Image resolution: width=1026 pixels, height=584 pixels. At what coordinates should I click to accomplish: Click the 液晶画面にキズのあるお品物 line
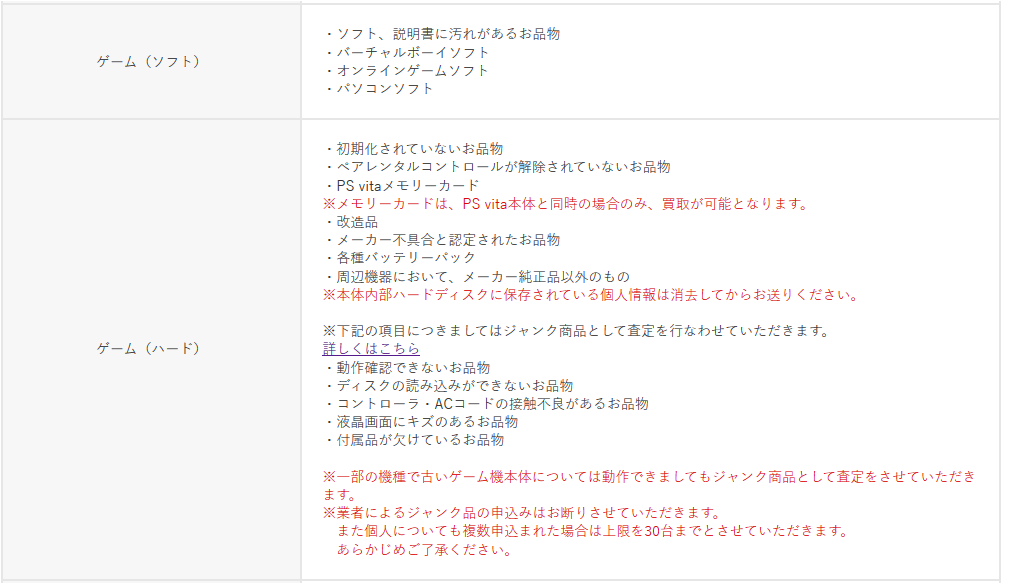coord(421,422)
